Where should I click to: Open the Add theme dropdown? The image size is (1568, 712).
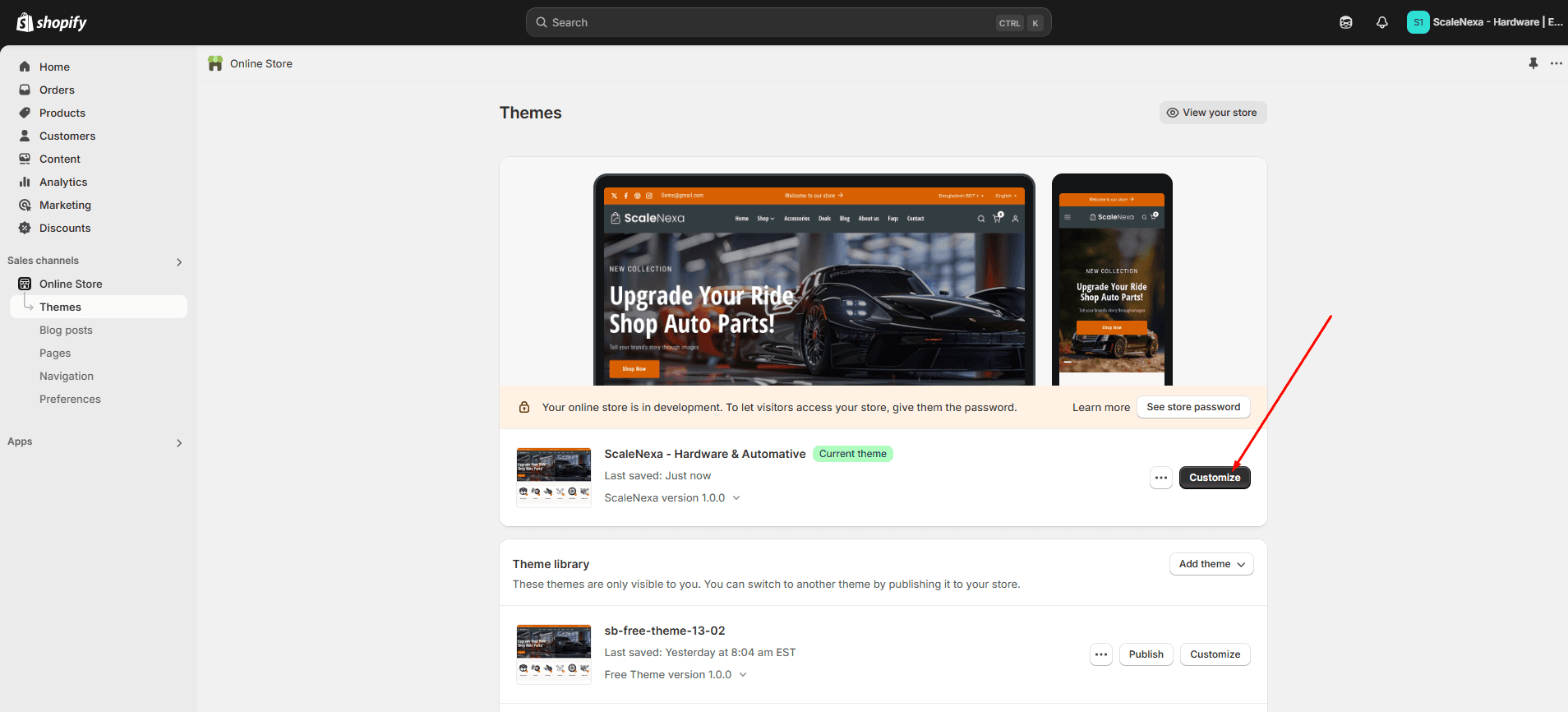tap(1211, 564)
